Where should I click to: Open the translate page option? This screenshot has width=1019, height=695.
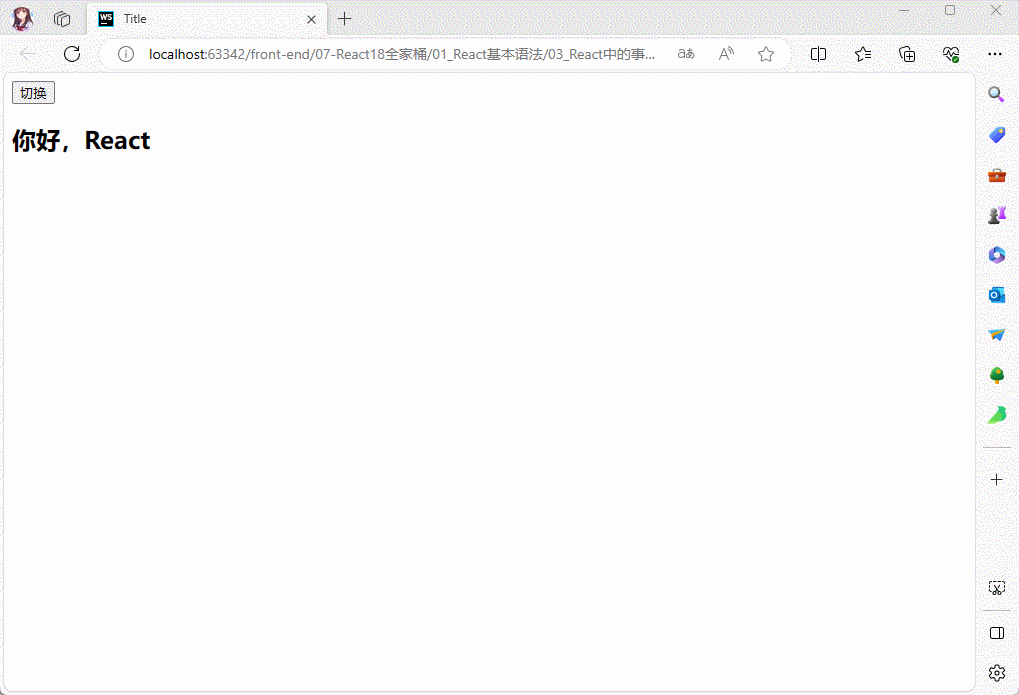pyautogui.click(x=686, y=54)
